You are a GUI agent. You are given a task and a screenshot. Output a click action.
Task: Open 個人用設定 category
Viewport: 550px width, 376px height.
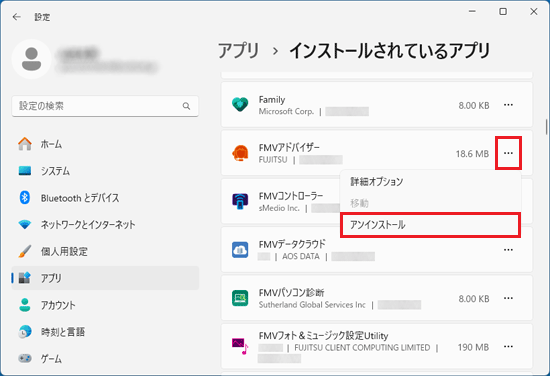105,251
